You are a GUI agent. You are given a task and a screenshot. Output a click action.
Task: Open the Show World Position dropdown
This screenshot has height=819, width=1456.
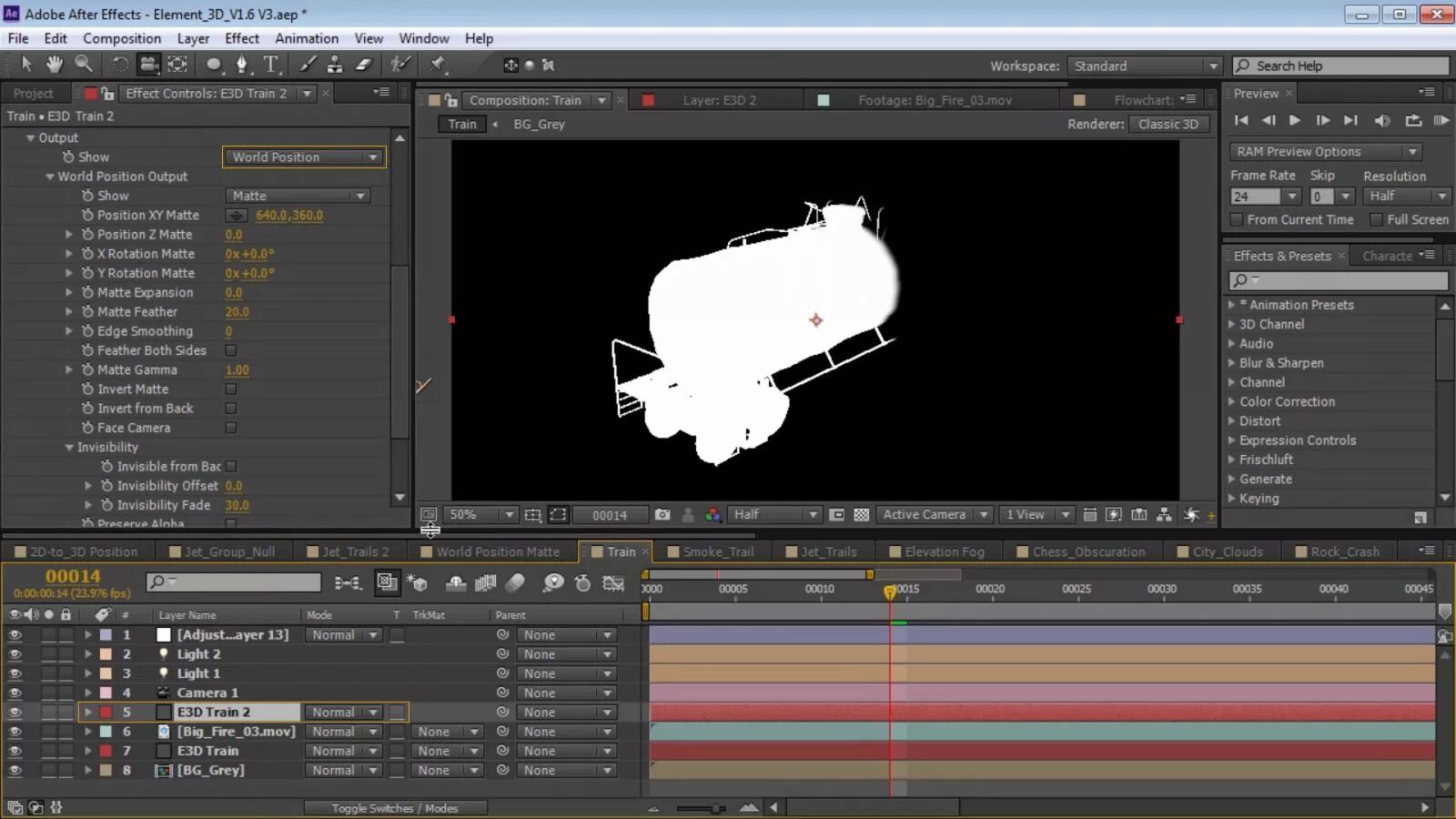[x=304, y=157]
